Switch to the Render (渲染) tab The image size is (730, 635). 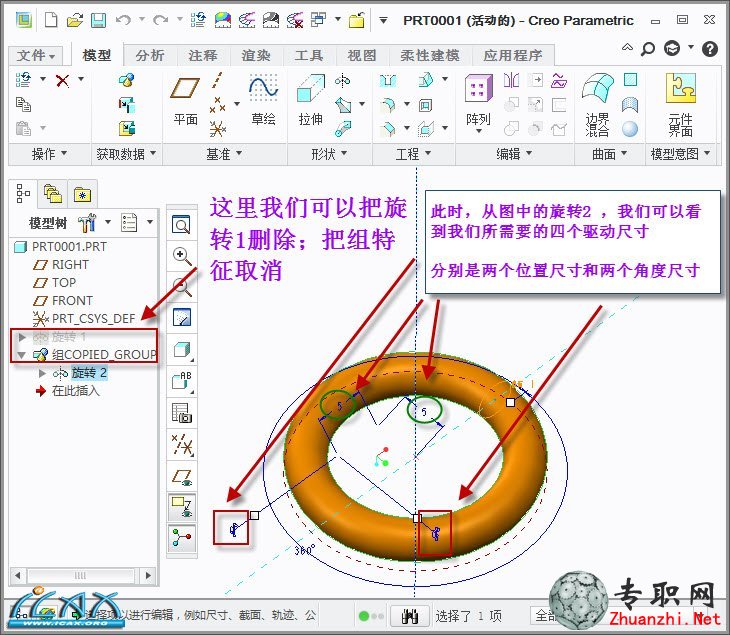point(256,55)
